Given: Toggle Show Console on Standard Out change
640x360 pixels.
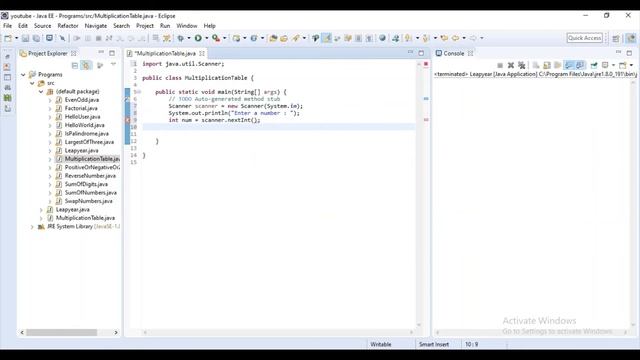Looking at the screenshot, I should click(569, 65).
